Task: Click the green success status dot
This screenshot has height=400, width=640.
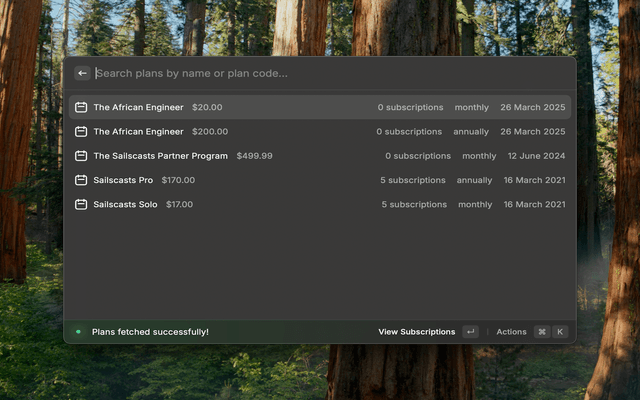Action: [x=78, y=332]
